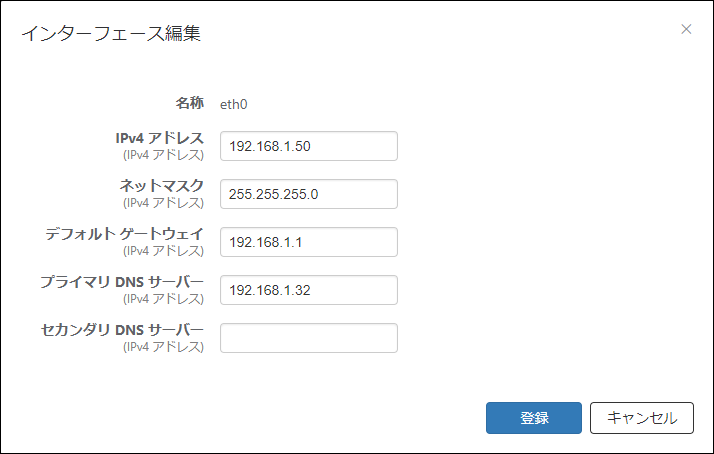
Task: Click the blue 登録 button
Action: pyautogui.click(x=534, y=418)
